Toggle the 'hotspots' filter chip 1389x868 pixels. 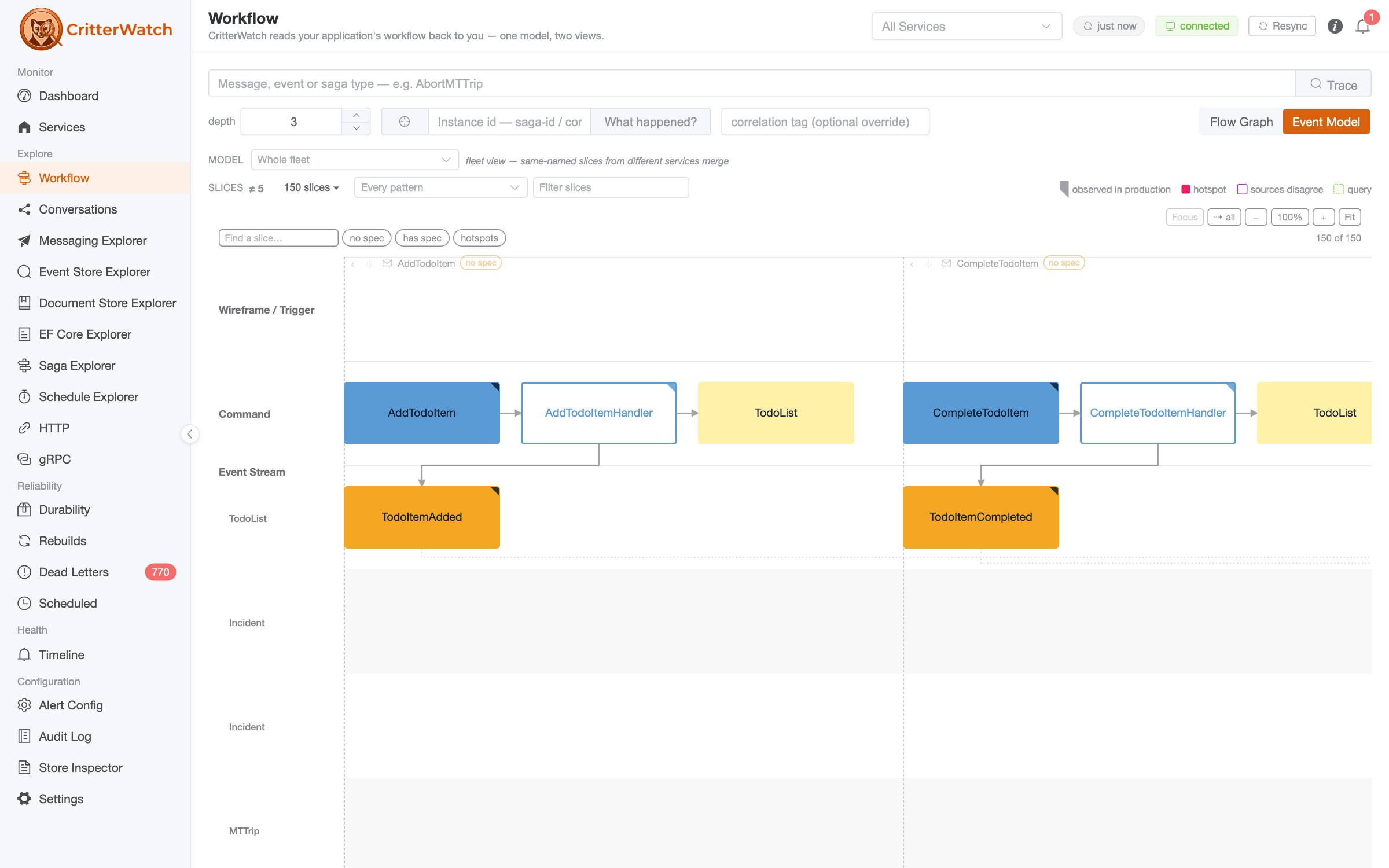(479, 238)
